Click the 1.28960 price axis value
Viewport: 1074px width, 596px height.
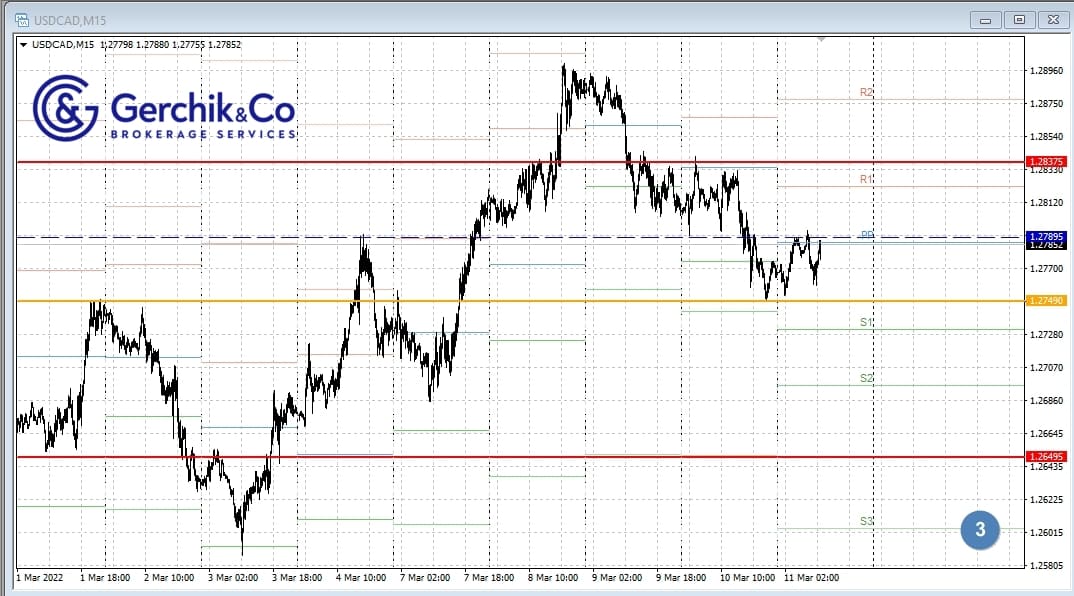tap(1046, 71)
